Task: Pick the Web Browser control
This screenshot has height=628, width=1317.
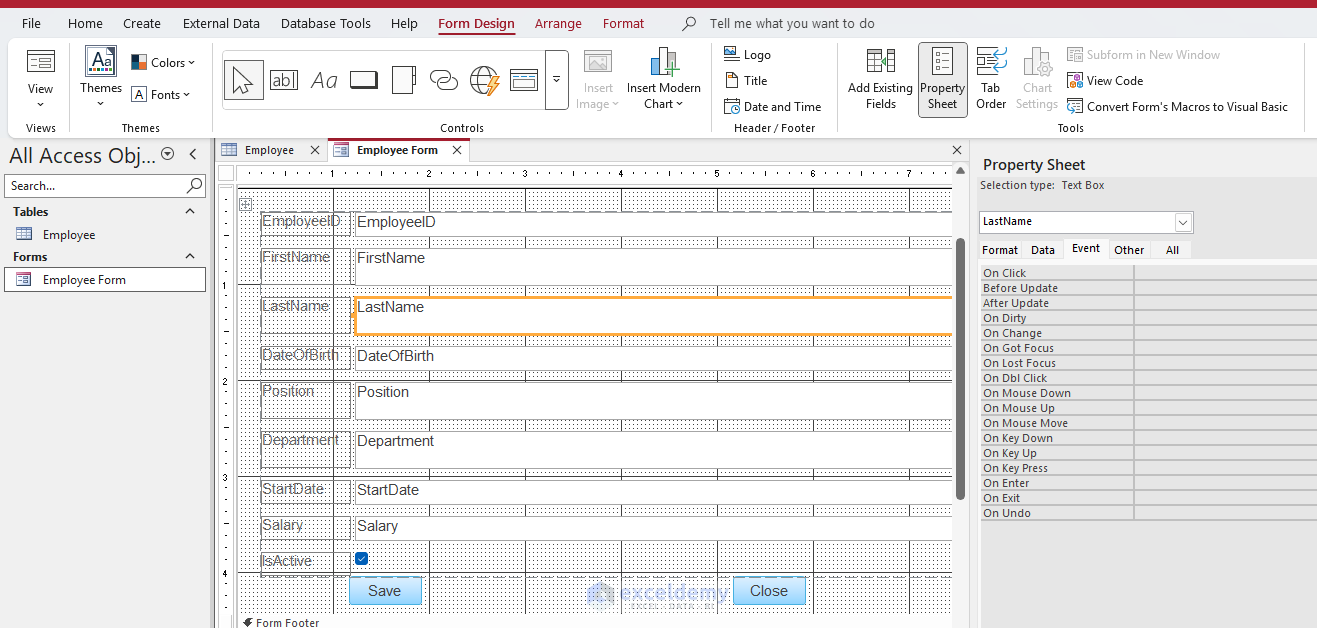Action: point(484,80)
